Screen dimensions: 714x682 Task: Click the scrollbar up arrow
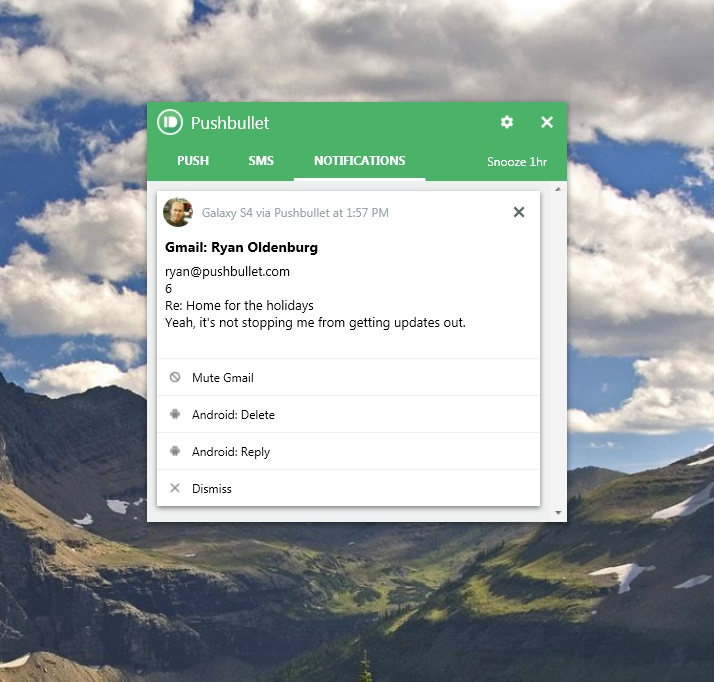click(558, 188)
